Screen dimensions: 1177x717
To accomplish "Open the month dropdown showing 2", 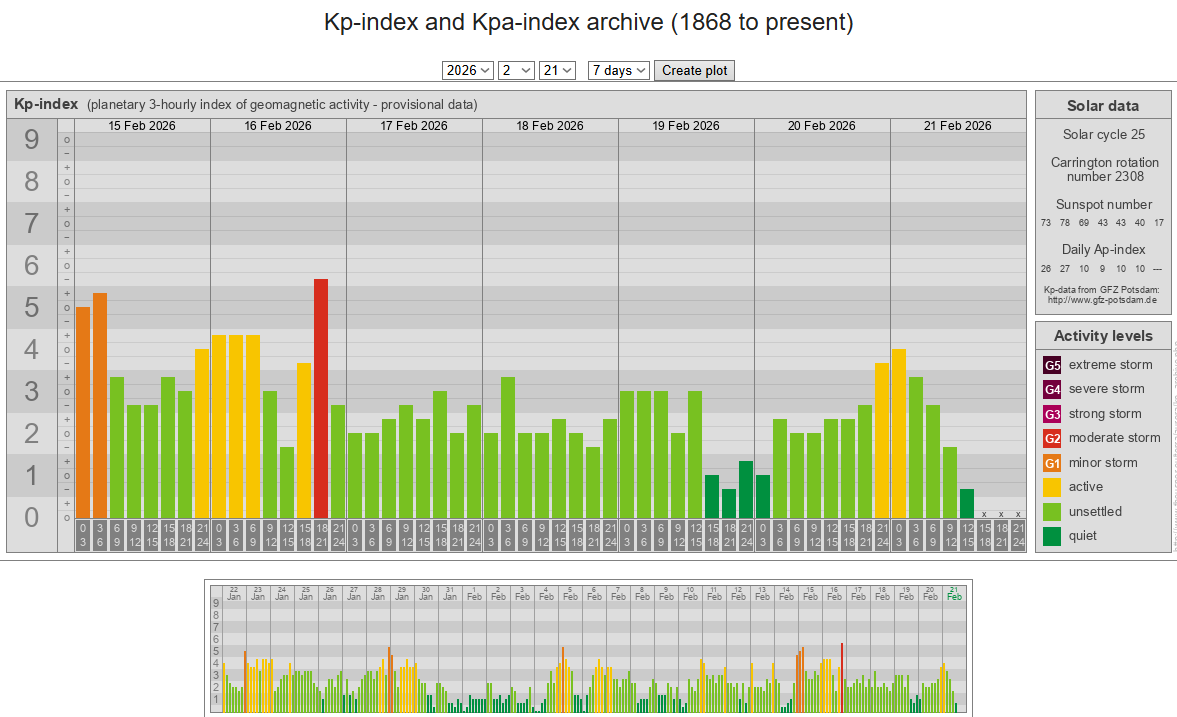I will coord(516,70).
